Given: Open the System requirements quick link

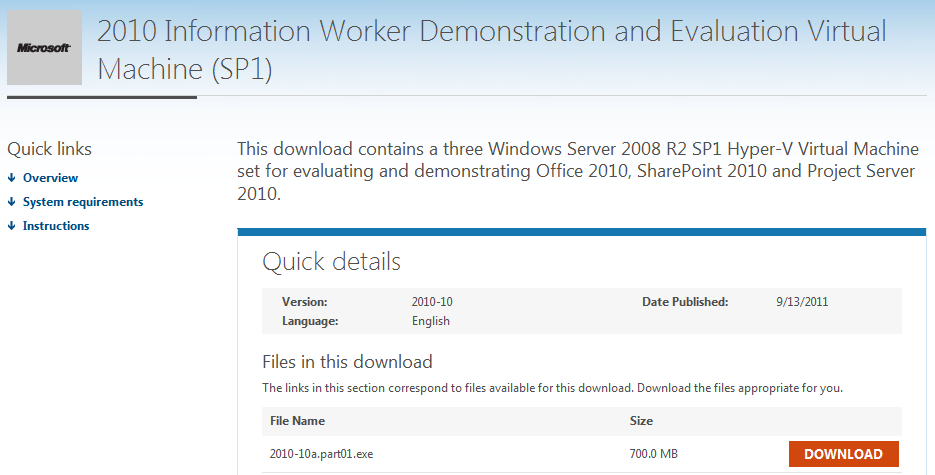Looking at the screenshot, I should (83, 202).
